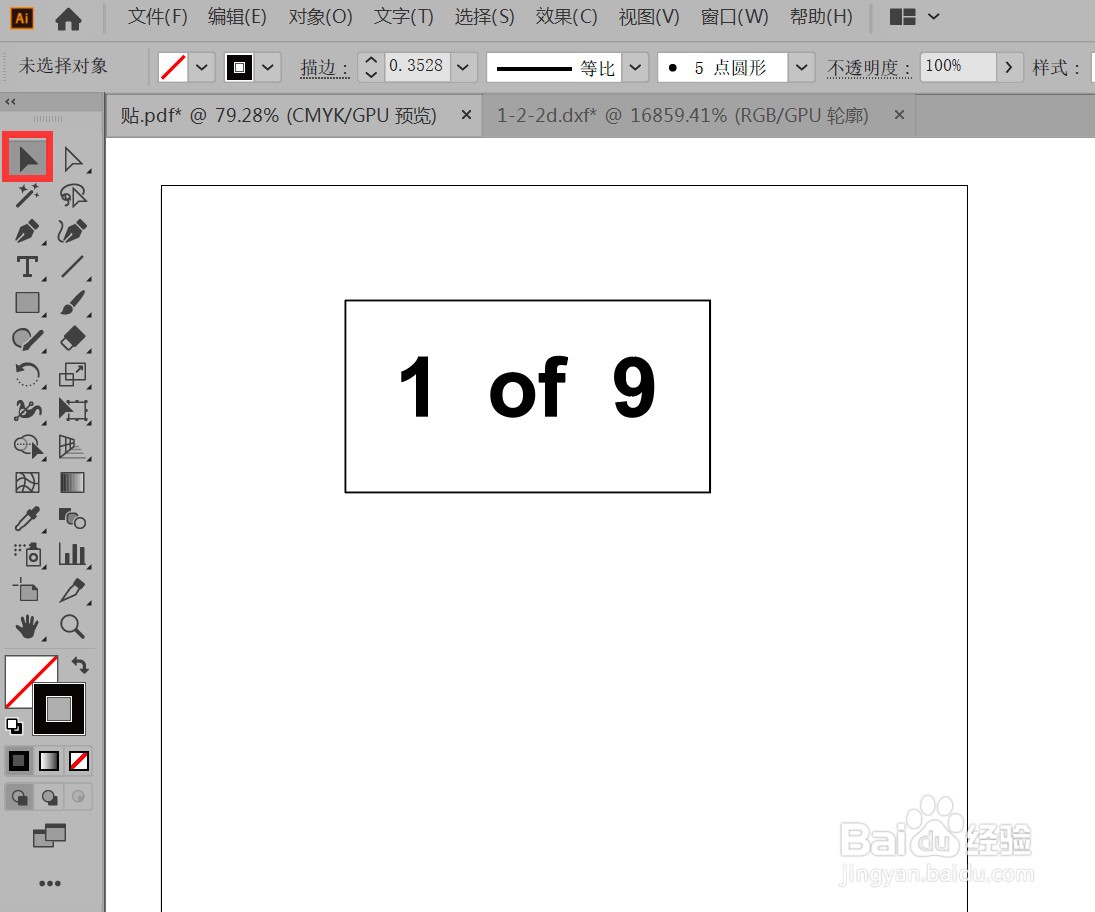Activate the Shape Builder tool
The height and width of the screenshot is (912, 1095).
click(28, 447)
